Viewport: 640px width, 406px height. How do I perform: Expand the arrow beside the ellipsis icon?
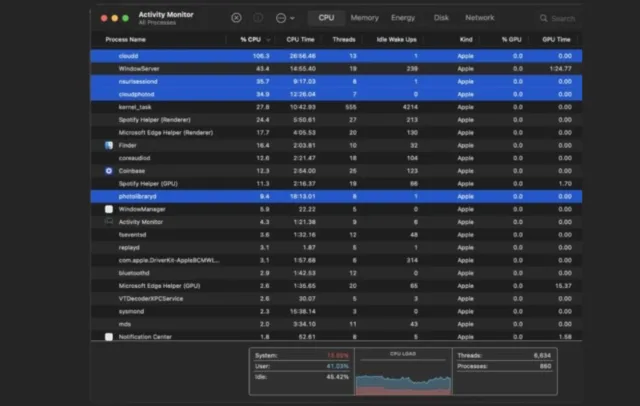coord(292,18)
